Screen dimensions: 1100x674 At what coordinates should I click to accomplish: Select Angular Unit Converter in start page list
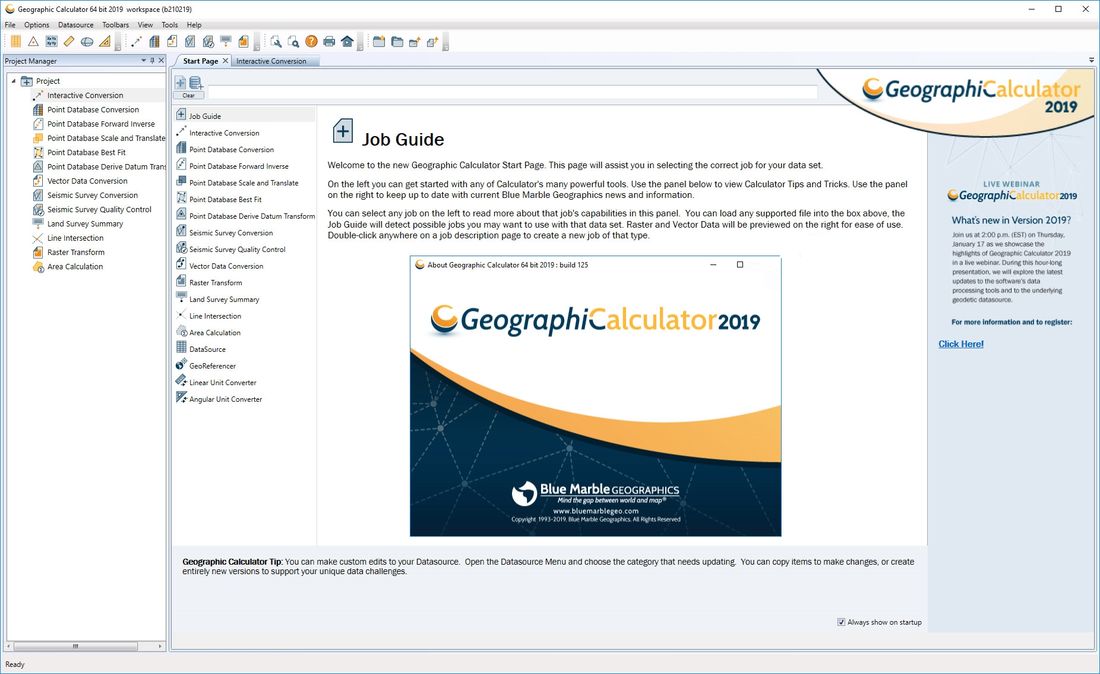pyautogui.click(x=225, y=399)
